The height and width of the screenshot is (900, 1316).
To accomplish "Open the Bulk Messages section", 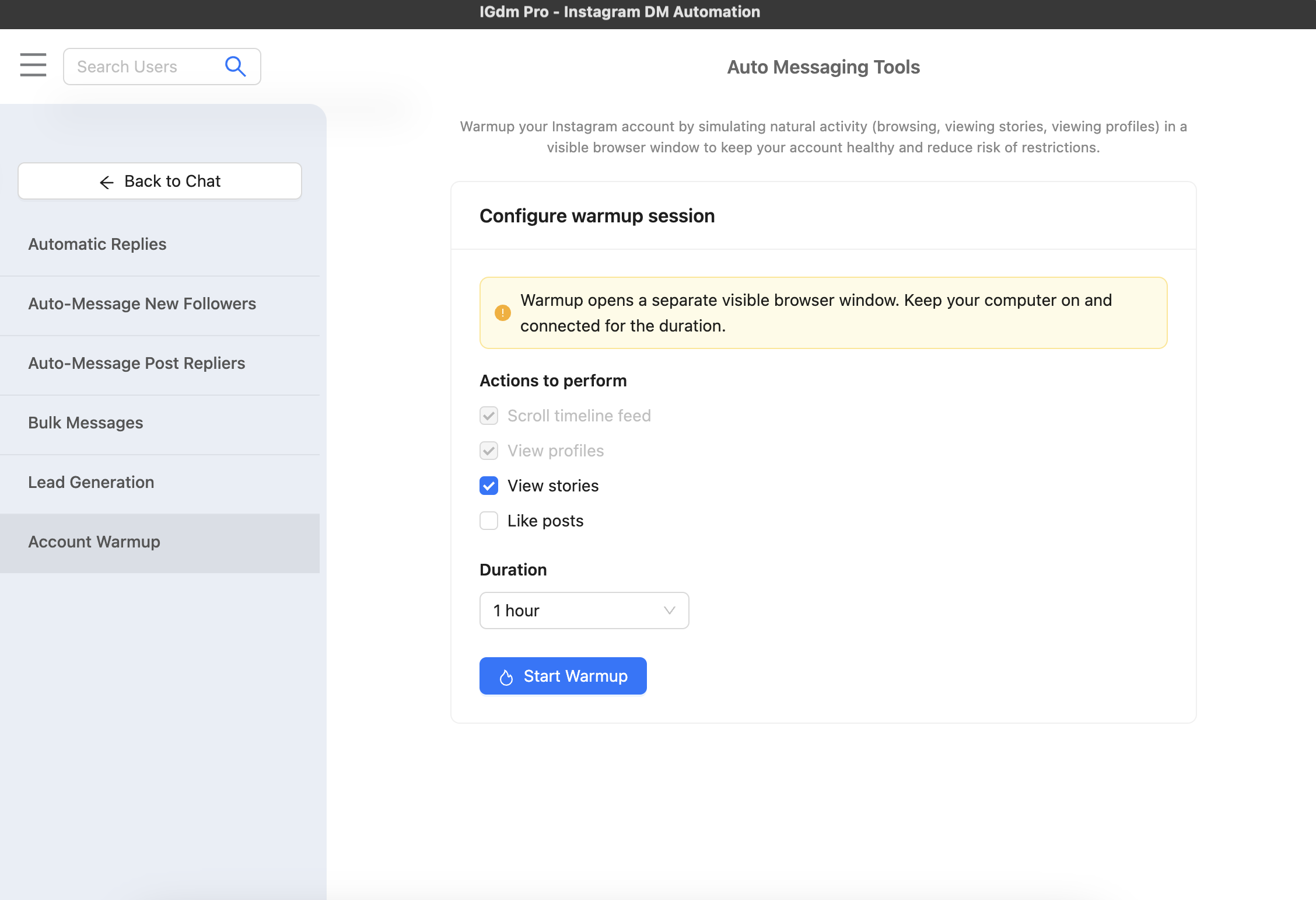I will [86, 423].
